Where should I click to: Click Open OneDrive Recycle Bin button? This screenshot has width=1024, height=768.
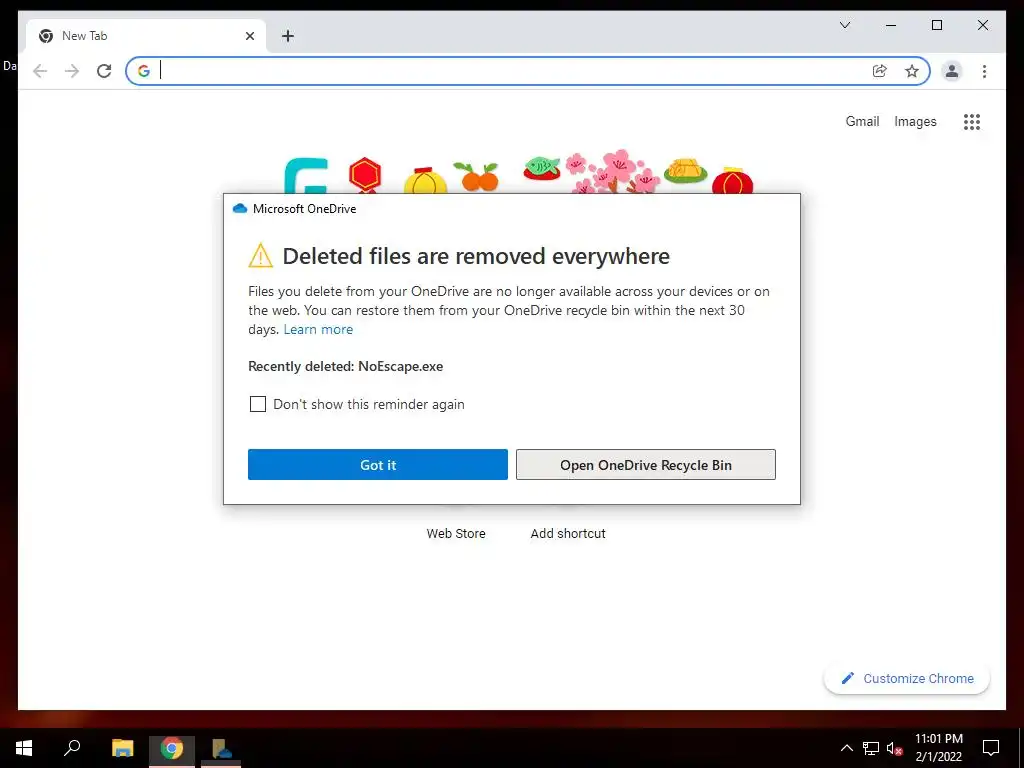point(646,464)
